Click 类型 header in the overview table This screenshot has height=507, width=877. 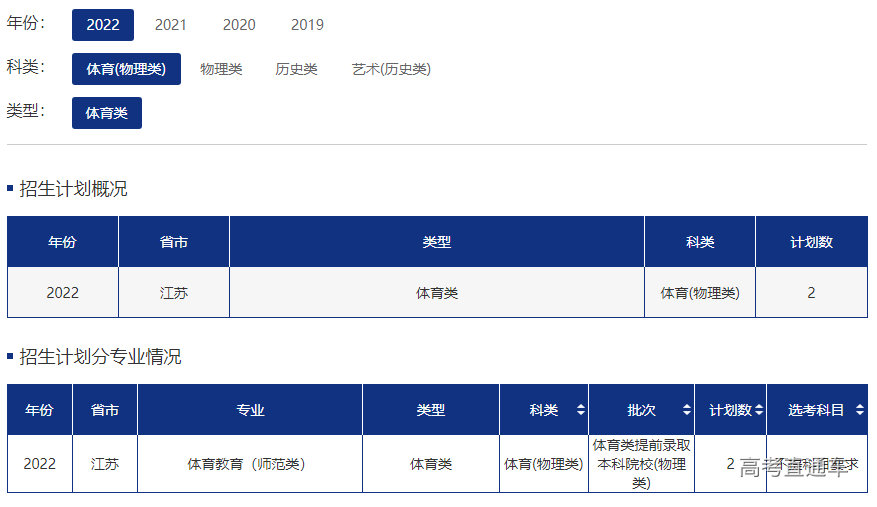pos(437,242)
